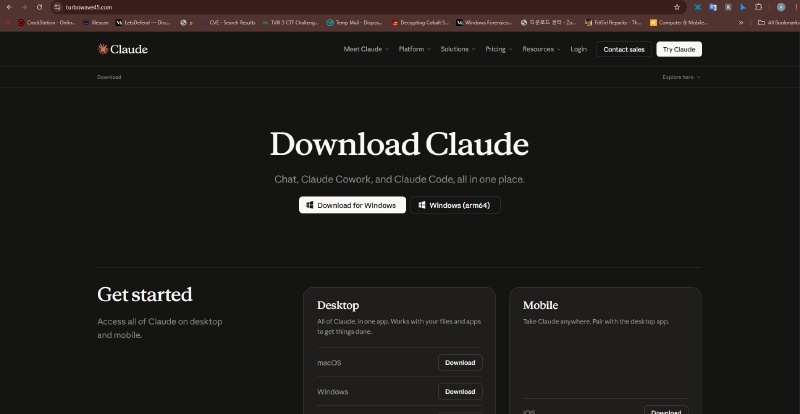Click 'Access all of Claude on desktop' text
The width and height of the screenshot is (800, 414).
point(160,328)
